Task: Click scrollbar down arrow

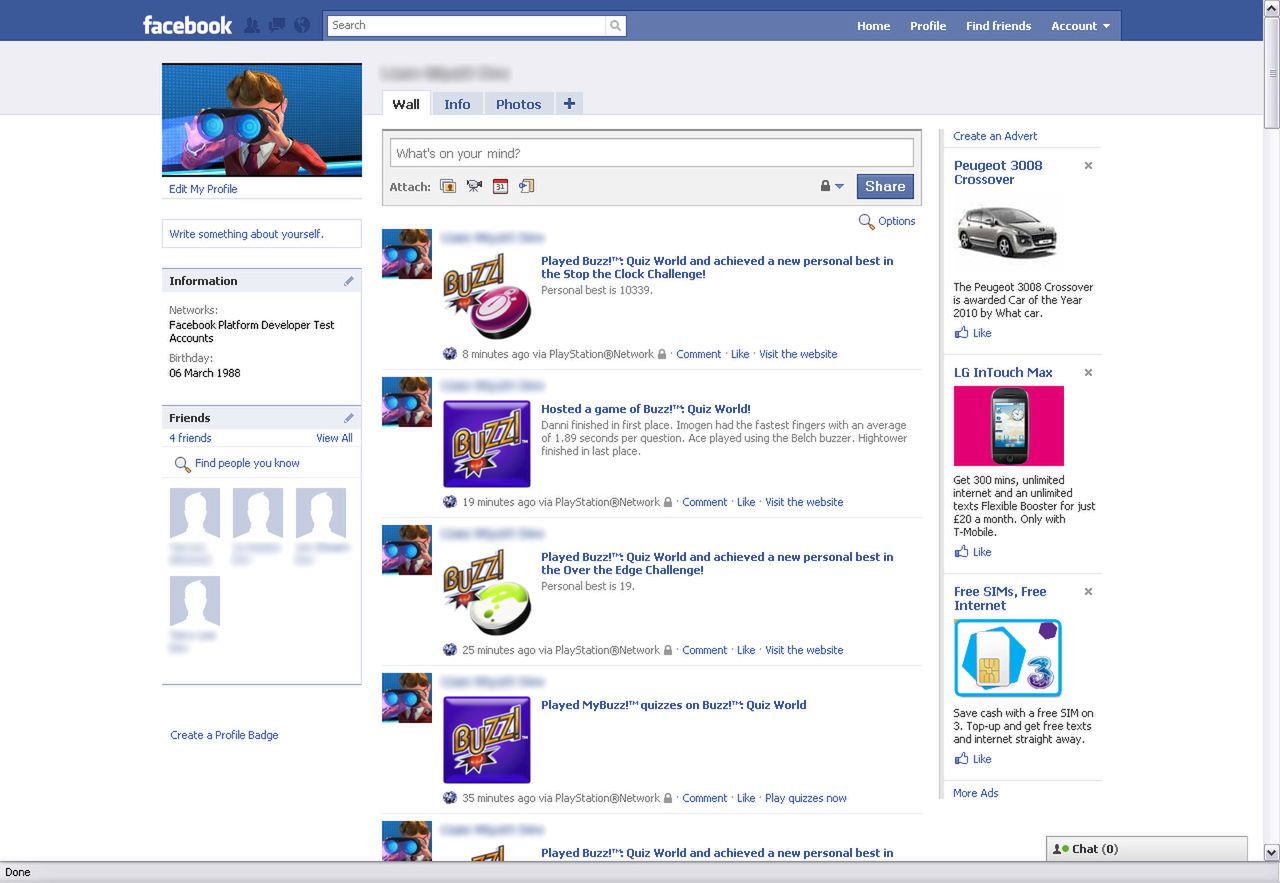Action: coord(1271,853)
